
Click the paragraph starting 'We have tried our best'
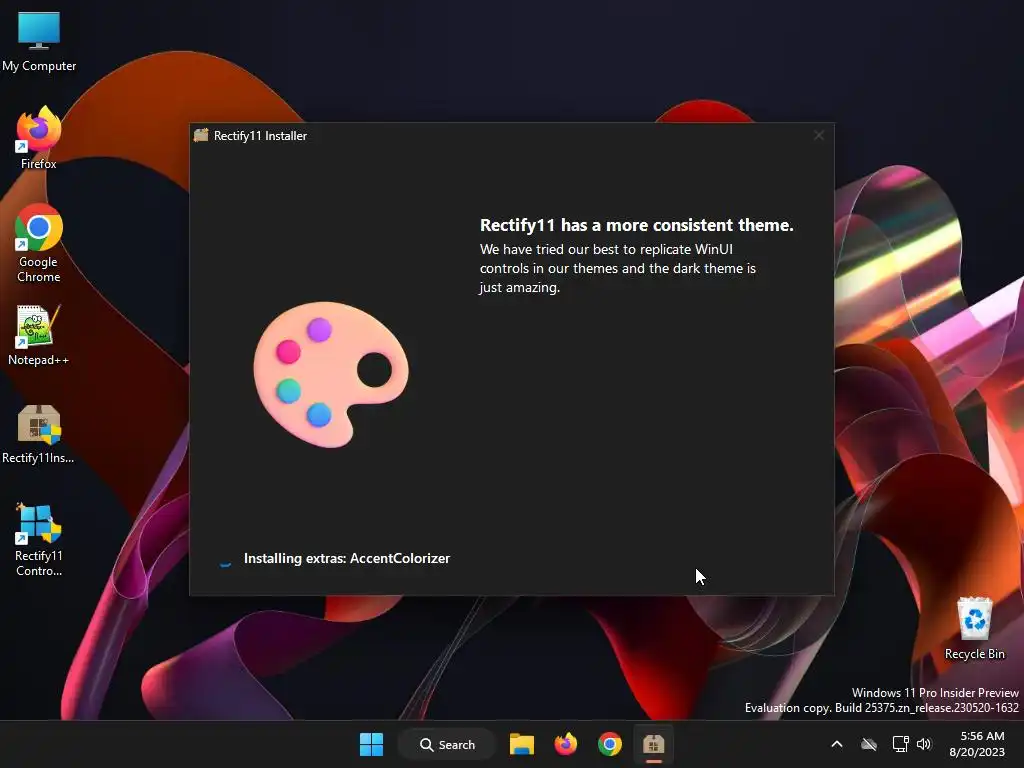618,268
